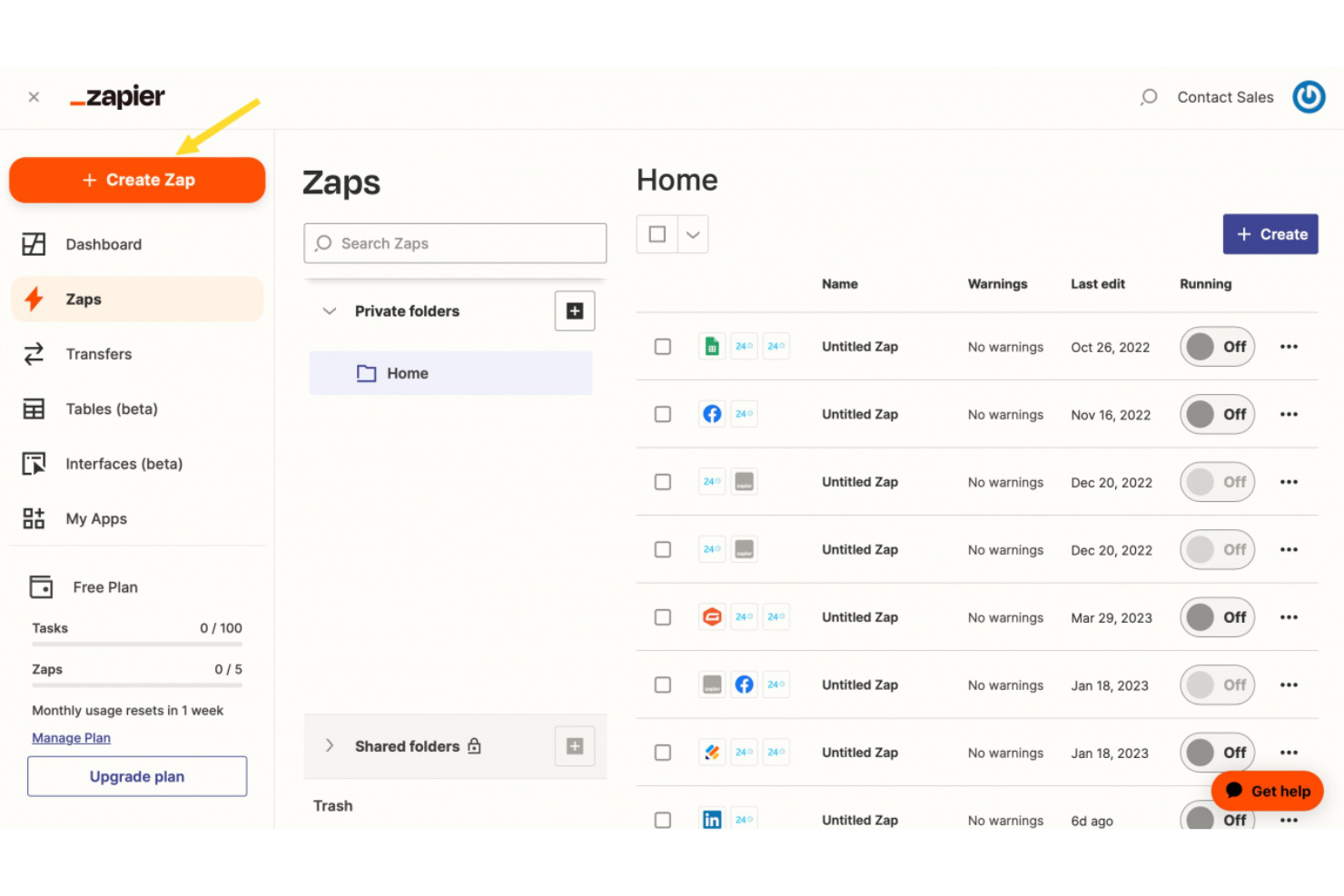Sort by the Name column header

tap(839, 284)
